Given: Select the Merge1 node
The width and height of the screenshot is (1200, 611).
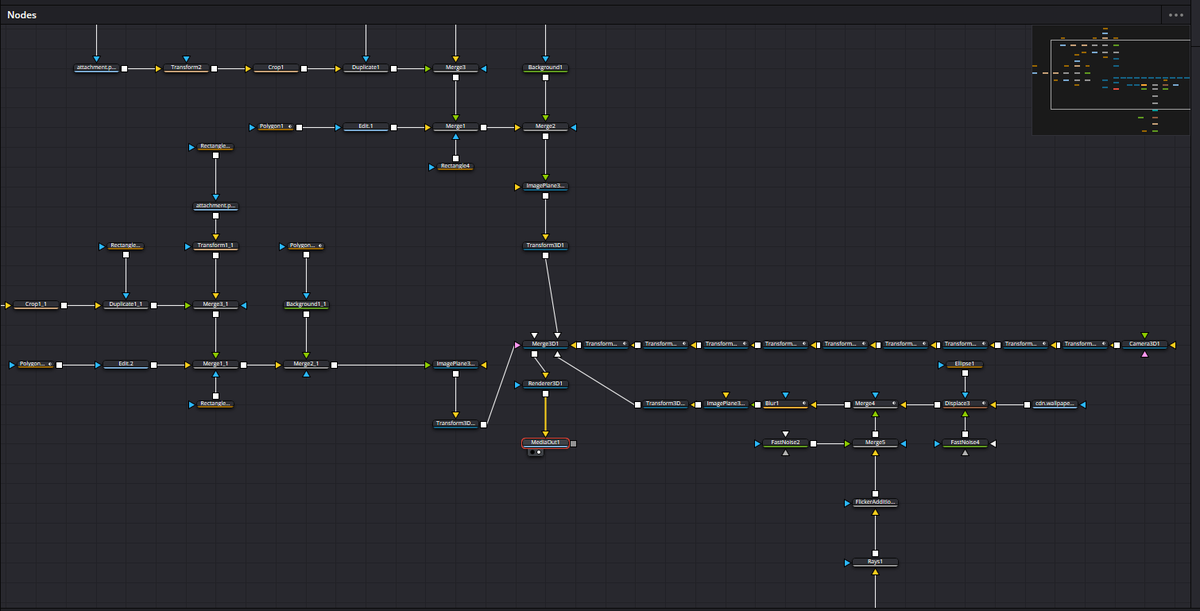Looking at the screenshot, I should [x=455, y=127].
